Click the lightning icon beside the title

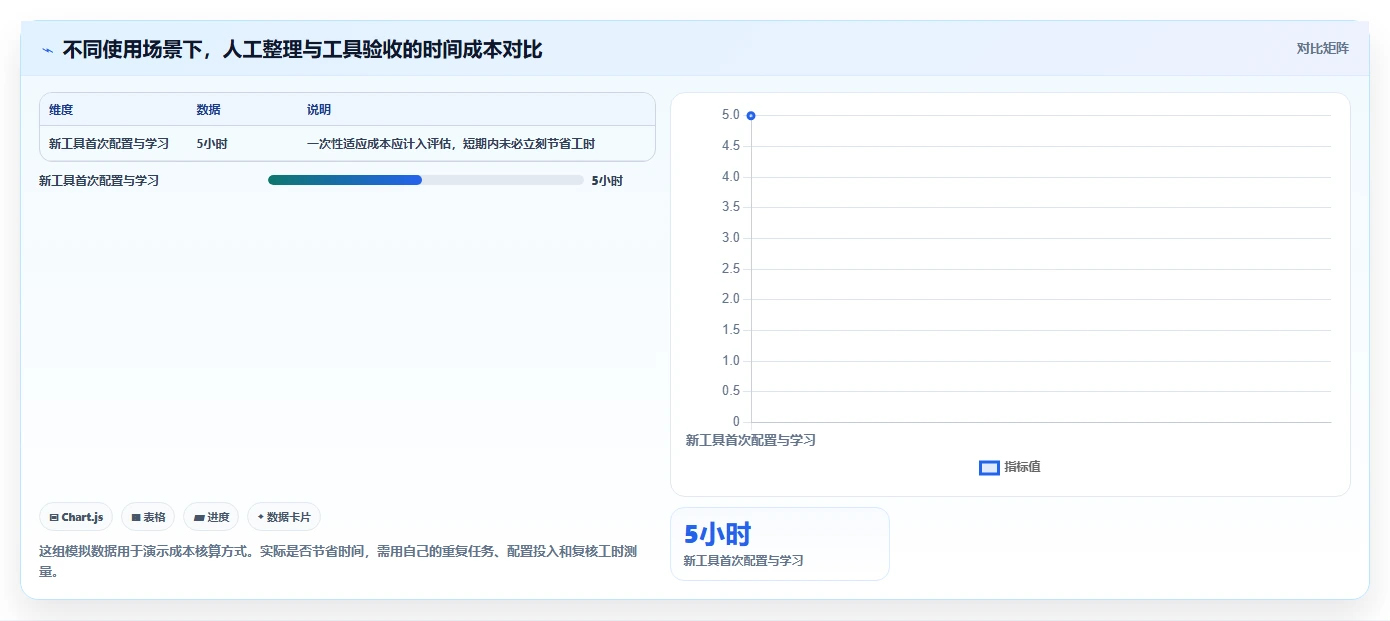point(48,50)
